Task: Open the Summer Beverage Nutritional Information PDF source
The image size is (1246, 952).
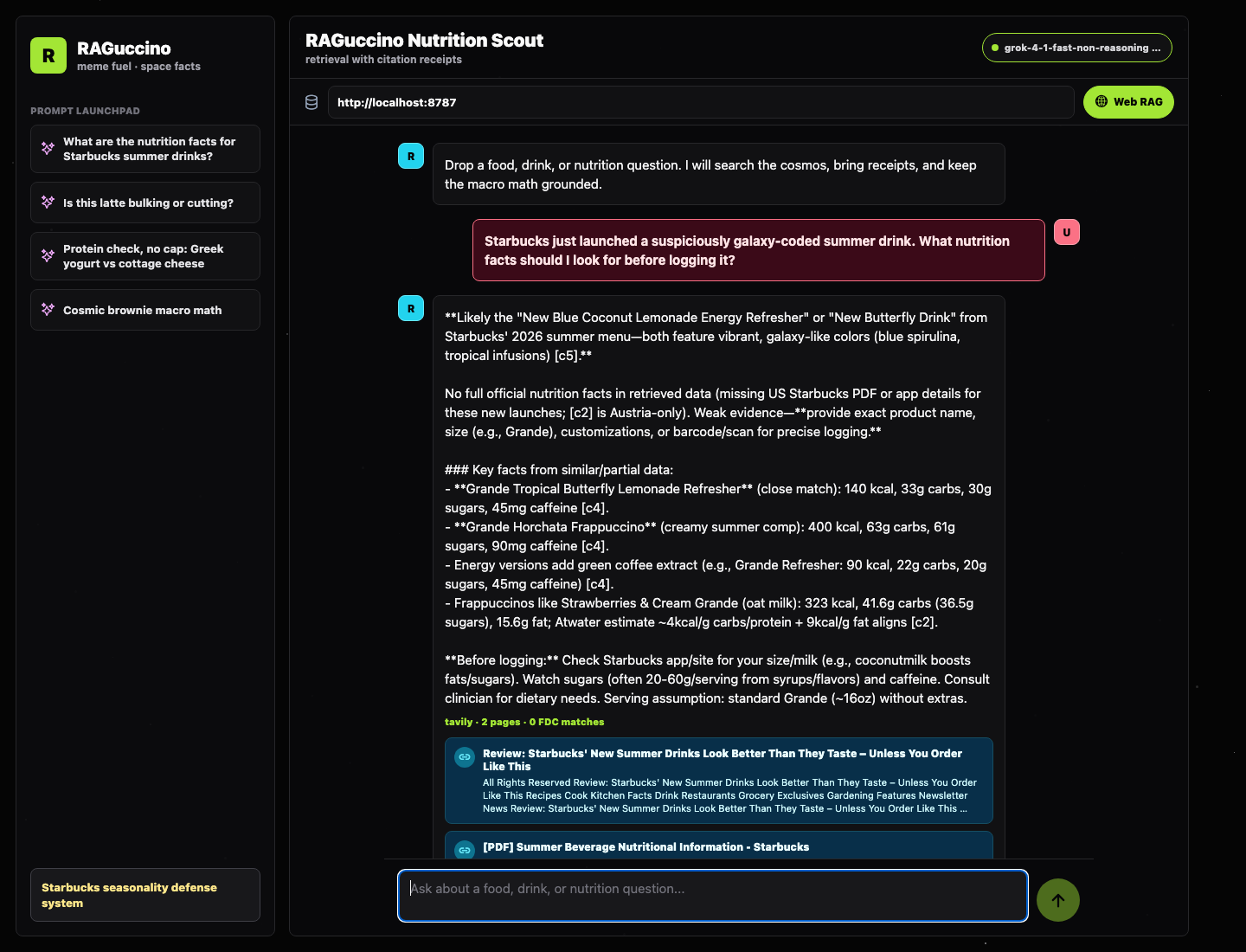Action: 719,846
